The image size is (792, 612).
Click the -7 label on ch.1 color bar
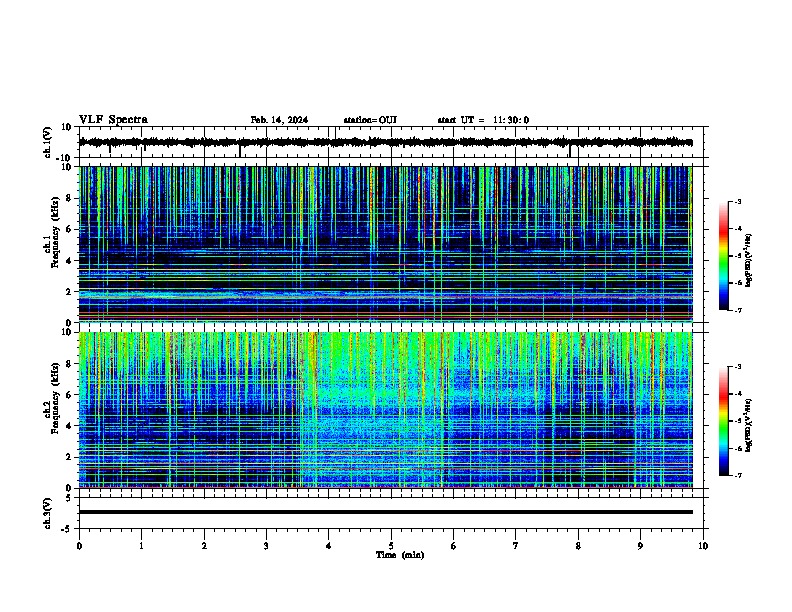(x=737, y=310)
